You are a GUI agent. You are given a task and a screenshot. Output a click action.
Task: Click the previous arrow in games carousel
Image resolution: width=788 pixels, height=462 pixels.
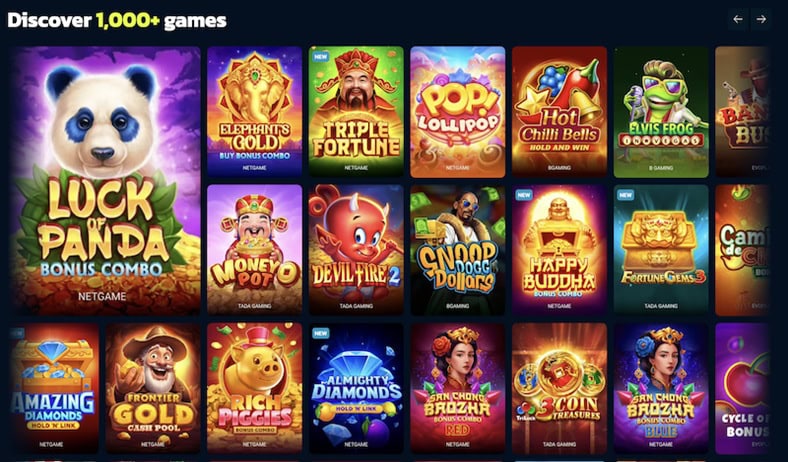(x=738, y=20)
